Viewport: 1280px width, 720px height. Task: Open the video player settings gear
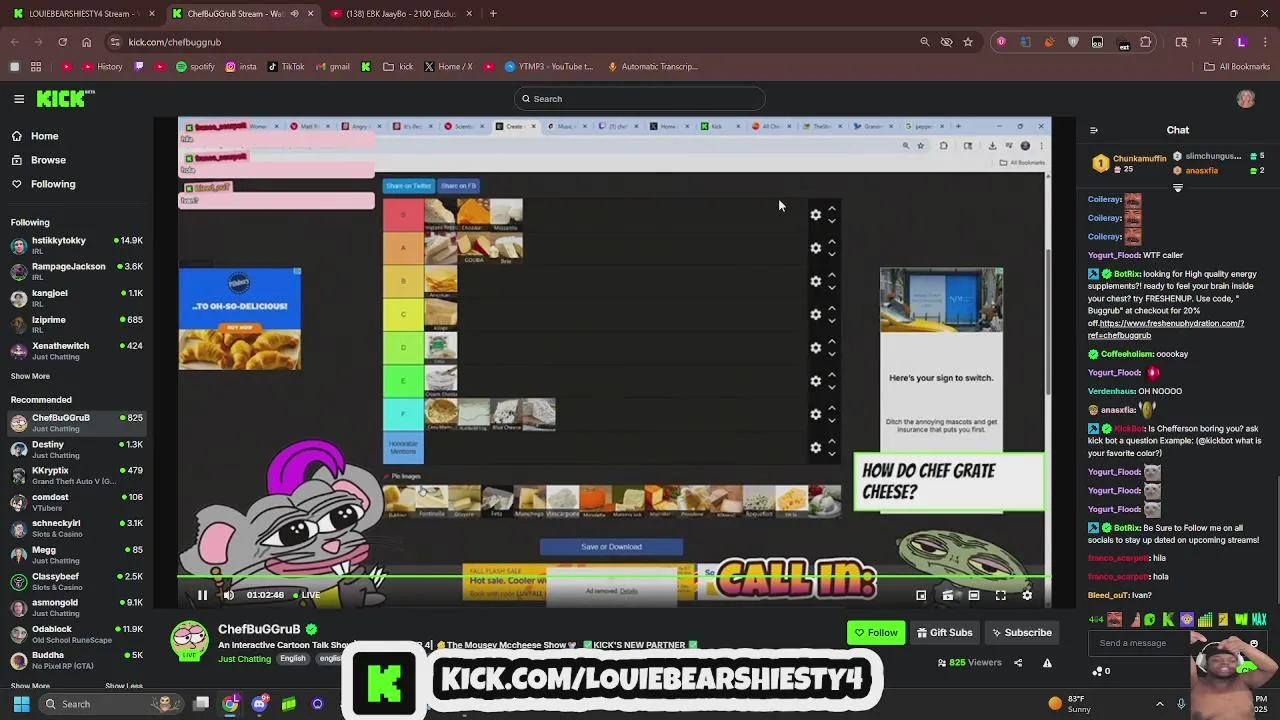[x=1027, y=595]
